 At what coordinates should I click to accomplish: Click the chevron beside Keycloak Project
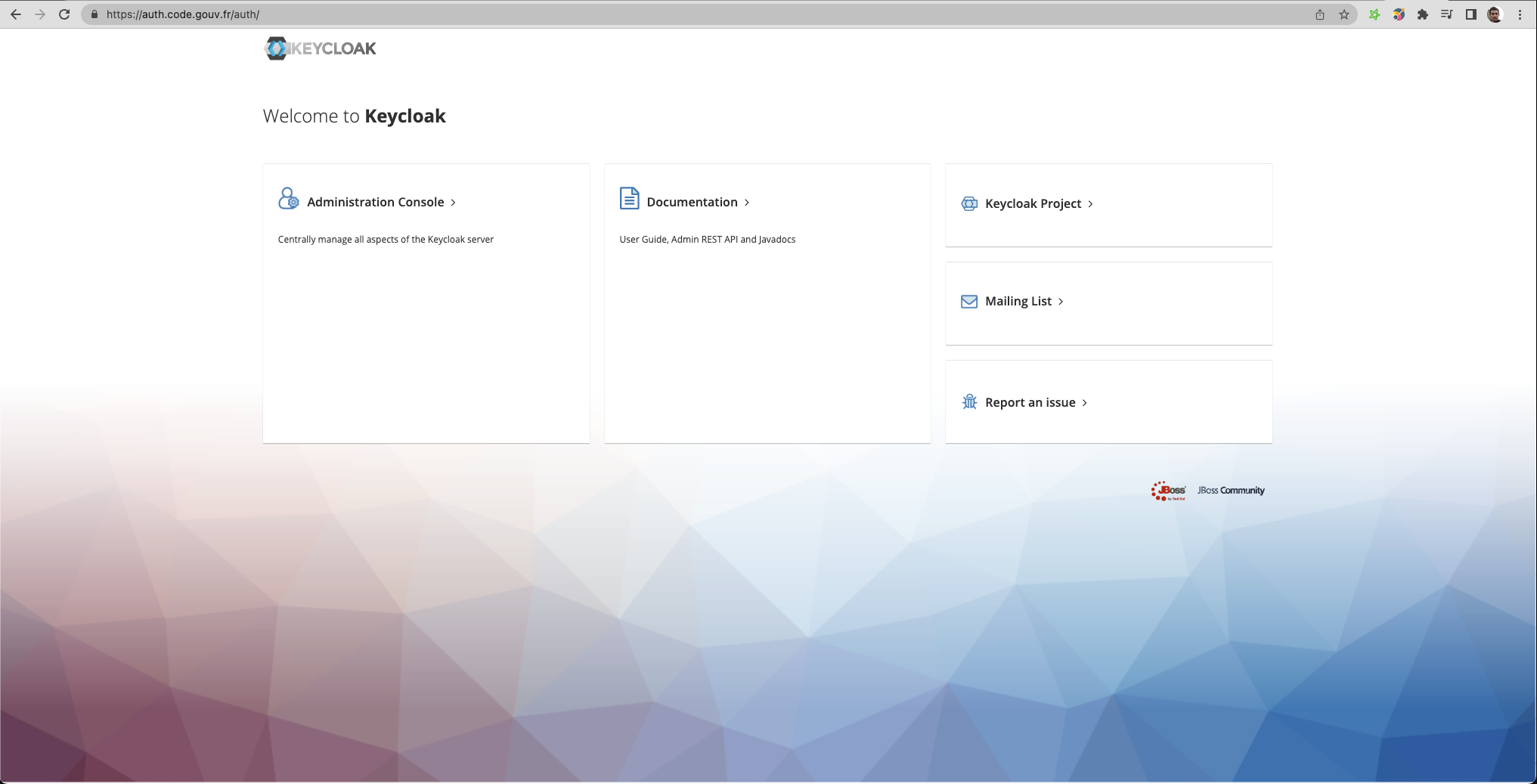[1090, 204]
